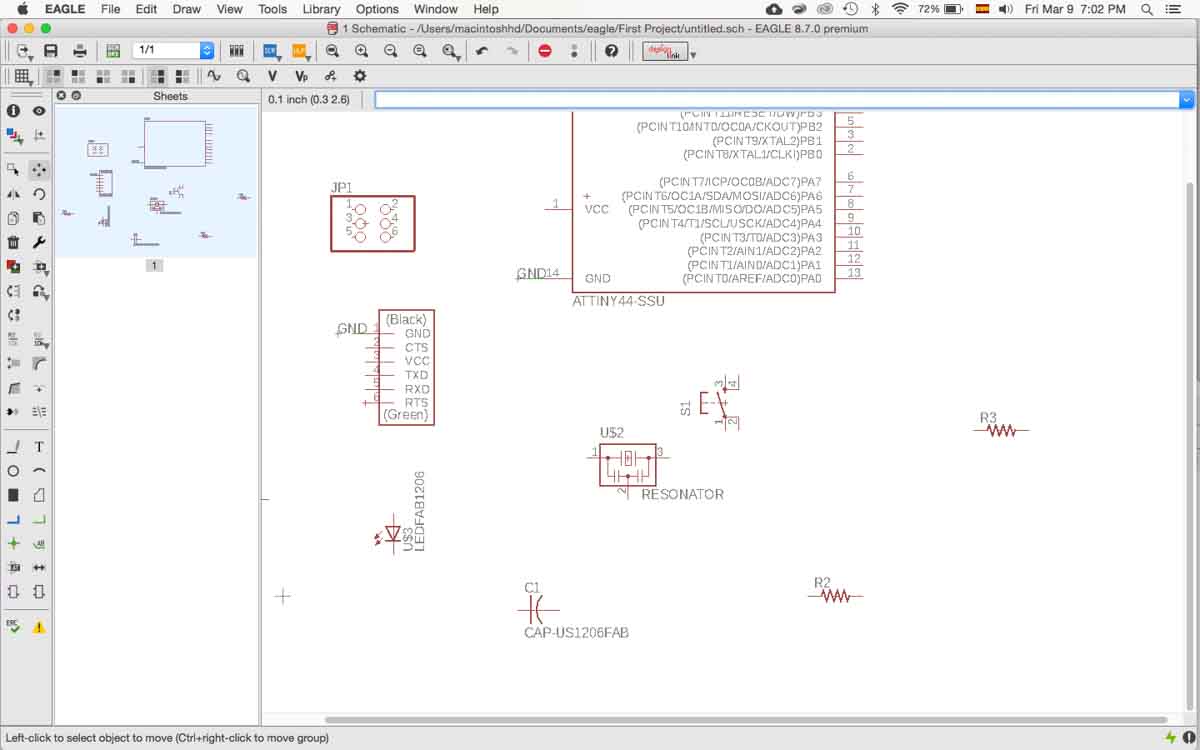Click in the command line input field
Screen dimensions: 1200x750
click(x=778, y=100)
